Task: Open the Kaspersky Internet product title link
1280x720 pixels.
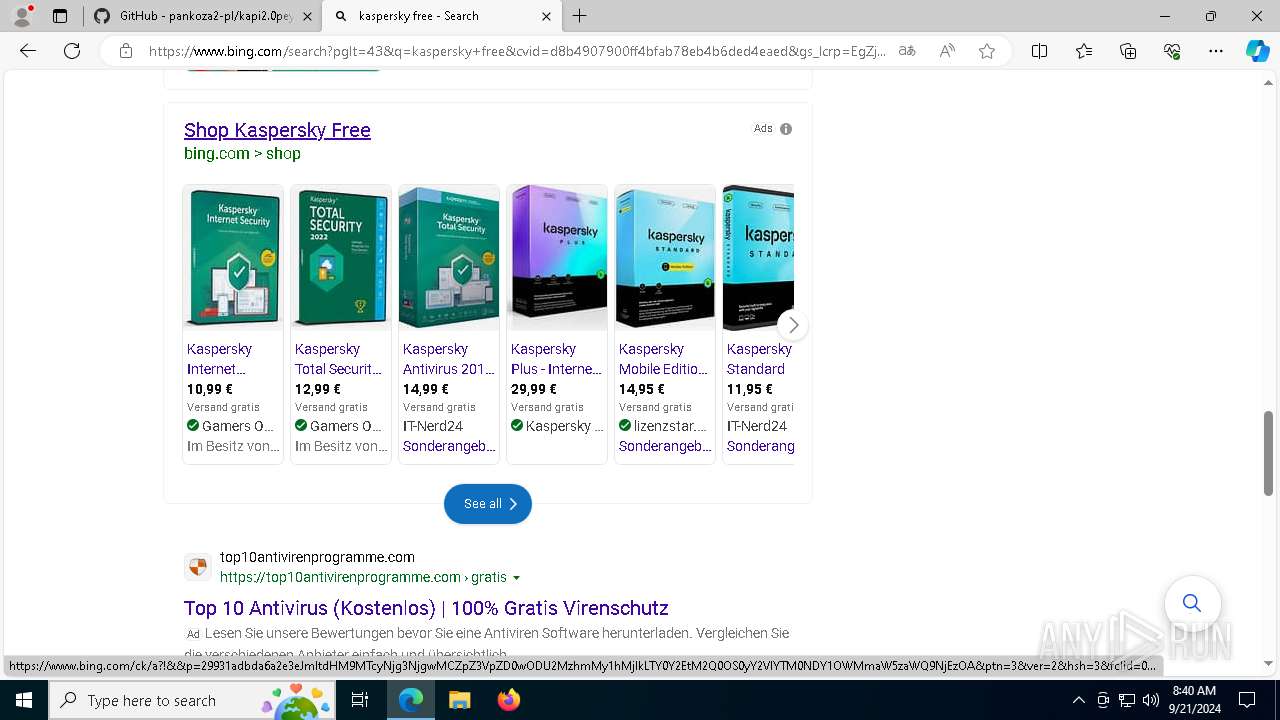Action: click(220, 359)
